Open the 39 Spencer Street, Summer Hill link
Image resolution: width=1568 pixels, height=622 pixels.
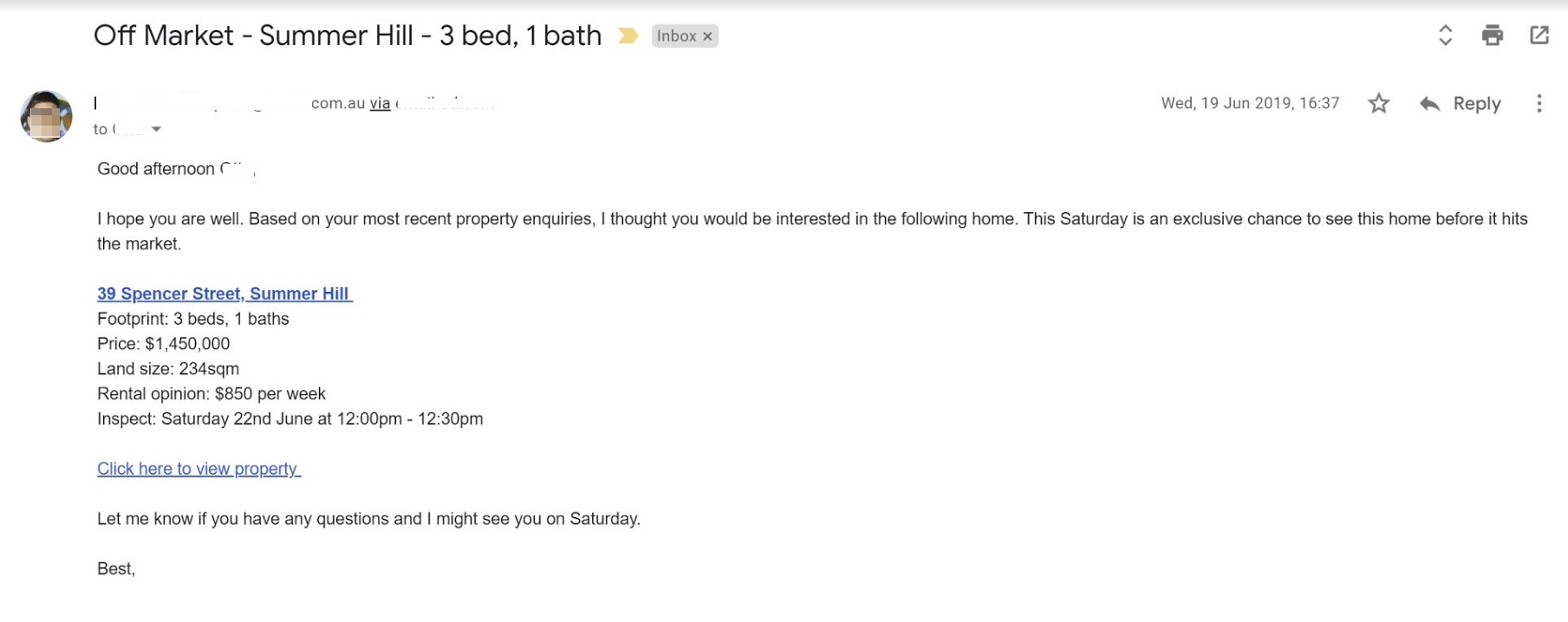(x=224, y=294)
